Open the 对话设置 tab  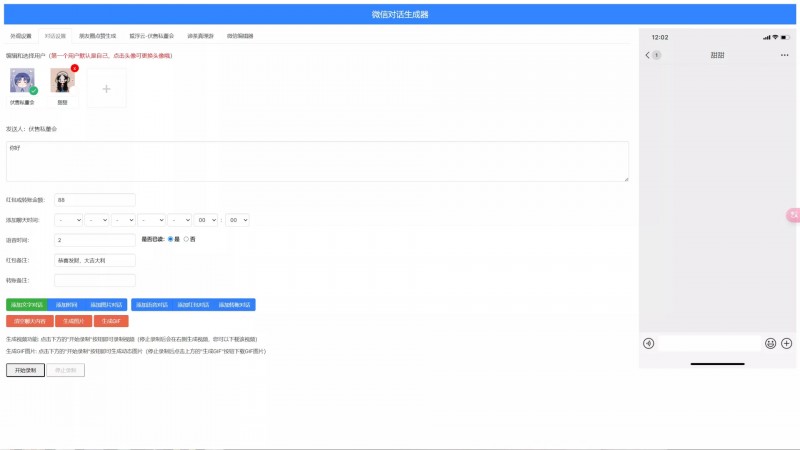coord(55,36)
